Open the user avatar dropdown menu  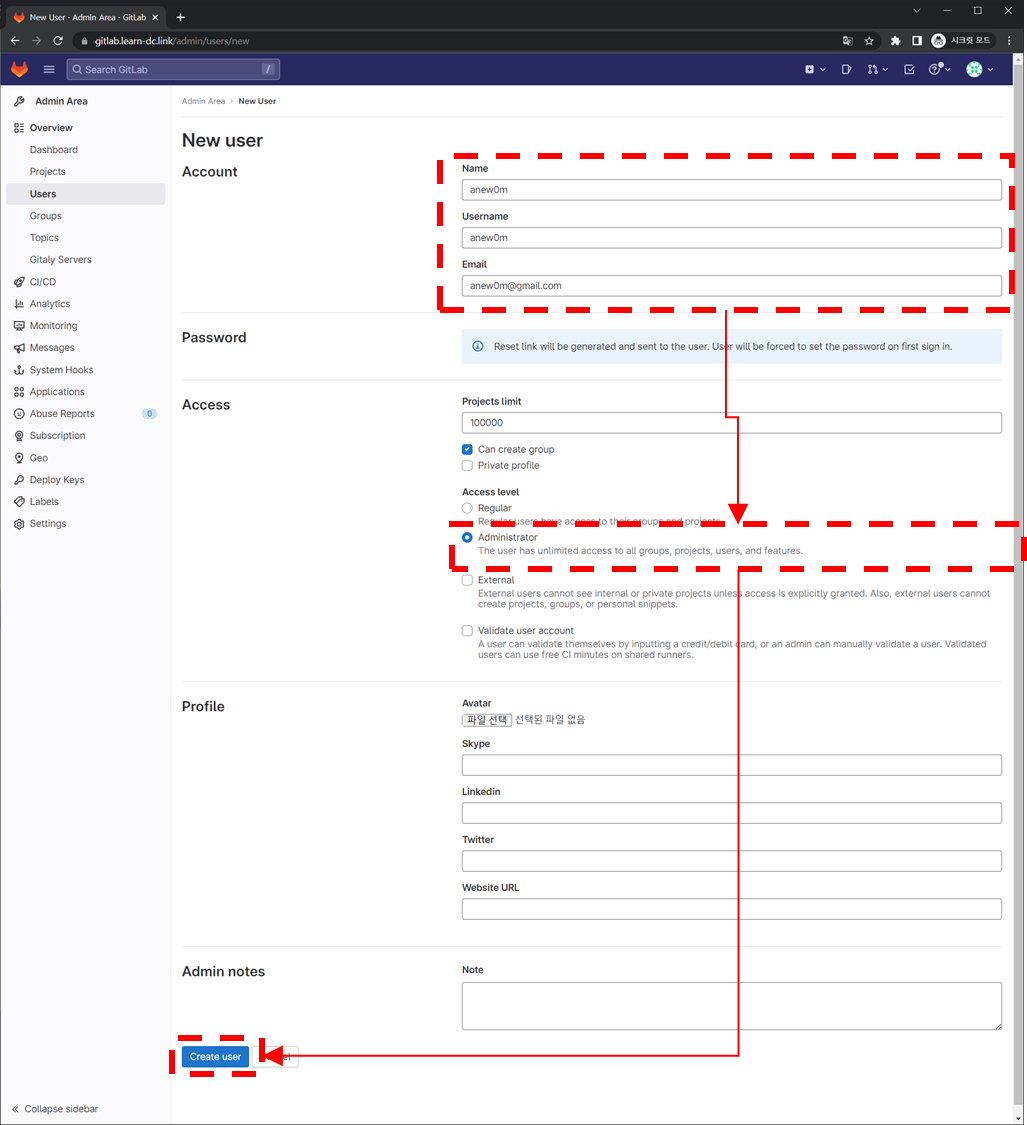[x=979, y=69]
